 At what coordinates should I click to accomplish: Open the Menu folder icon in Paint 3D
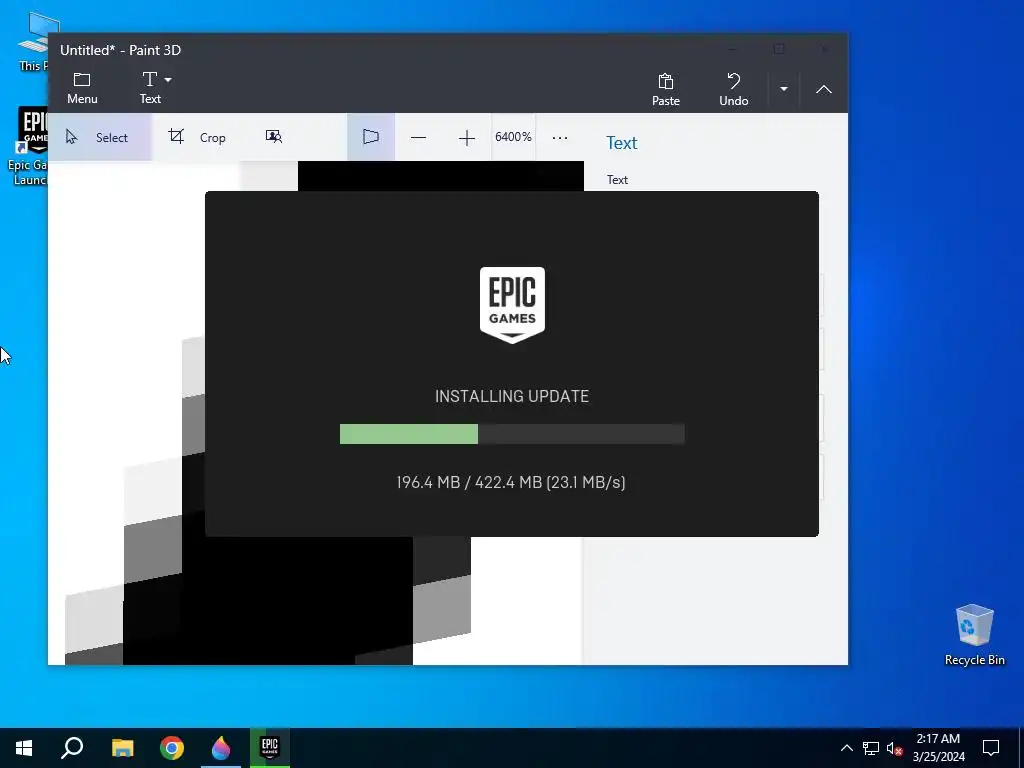[82, 88]
